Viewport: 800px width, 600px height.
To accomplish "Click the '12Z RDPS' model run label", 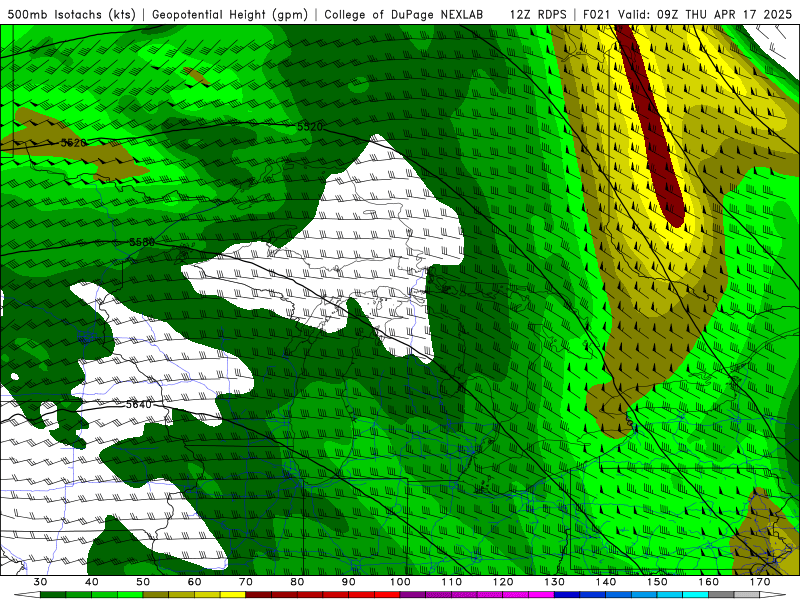I will click(x=538, y=14).
